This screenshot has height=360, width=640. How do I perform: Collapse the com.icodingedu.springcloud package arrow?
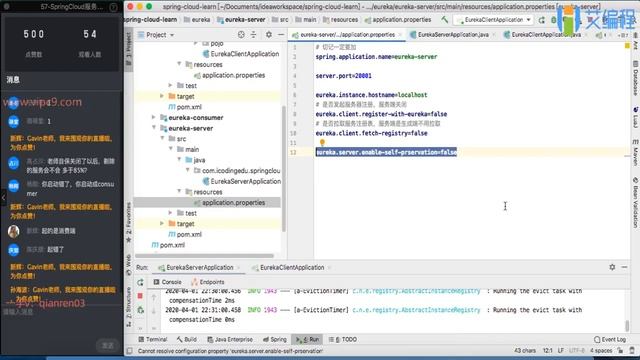click(x=188, y=170)
